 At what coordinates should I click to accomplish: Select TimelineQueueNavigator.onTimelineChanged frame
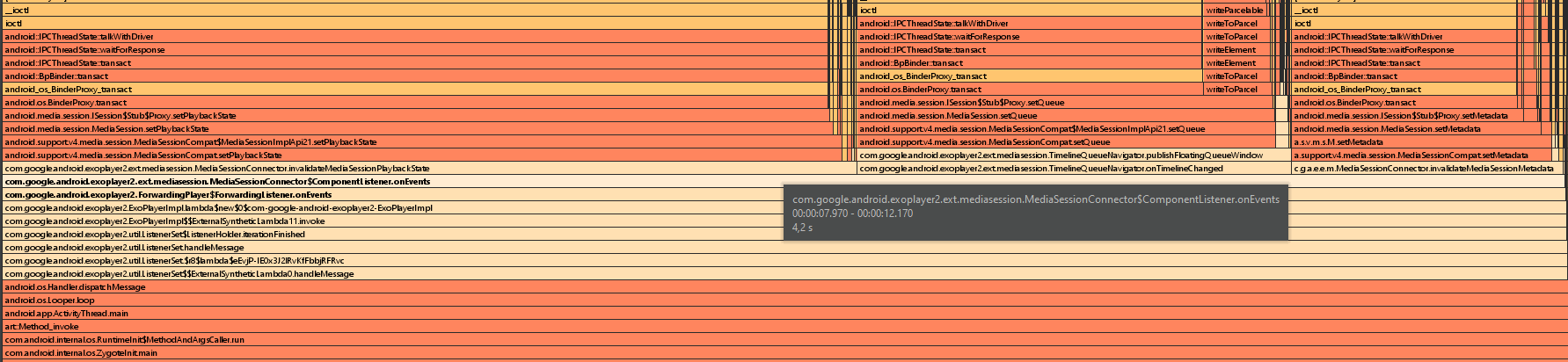point(1074,169)
